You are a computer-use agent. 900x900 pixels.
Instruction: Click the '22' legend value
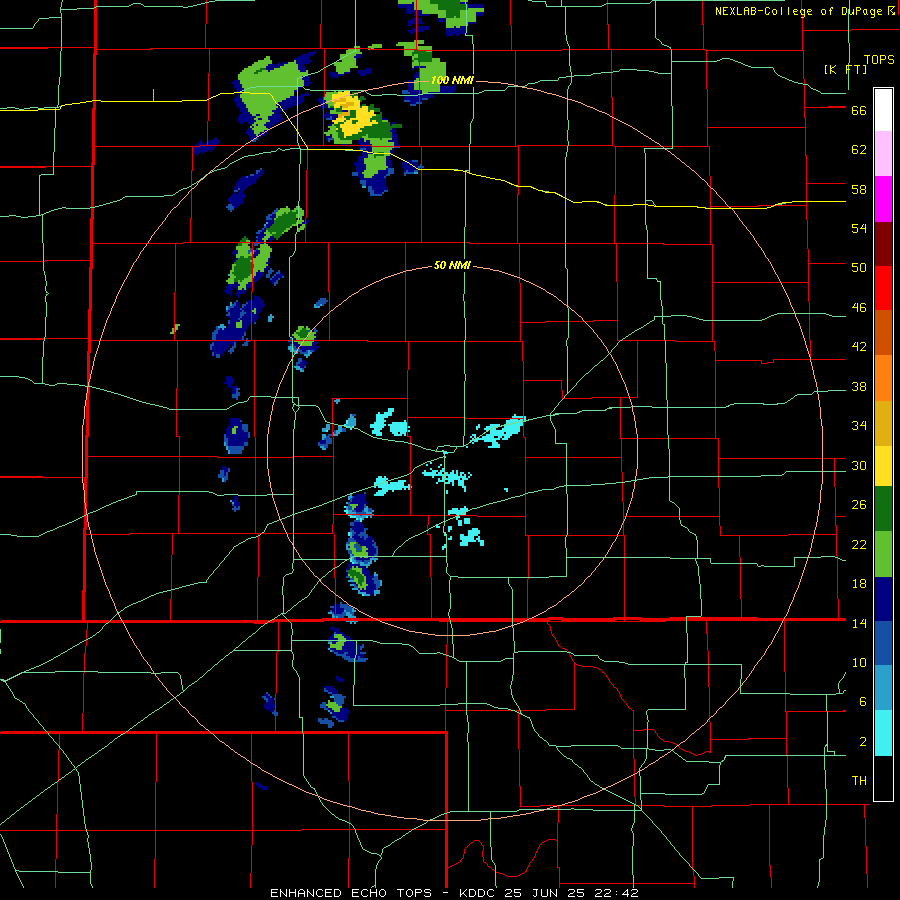[859, 545]
